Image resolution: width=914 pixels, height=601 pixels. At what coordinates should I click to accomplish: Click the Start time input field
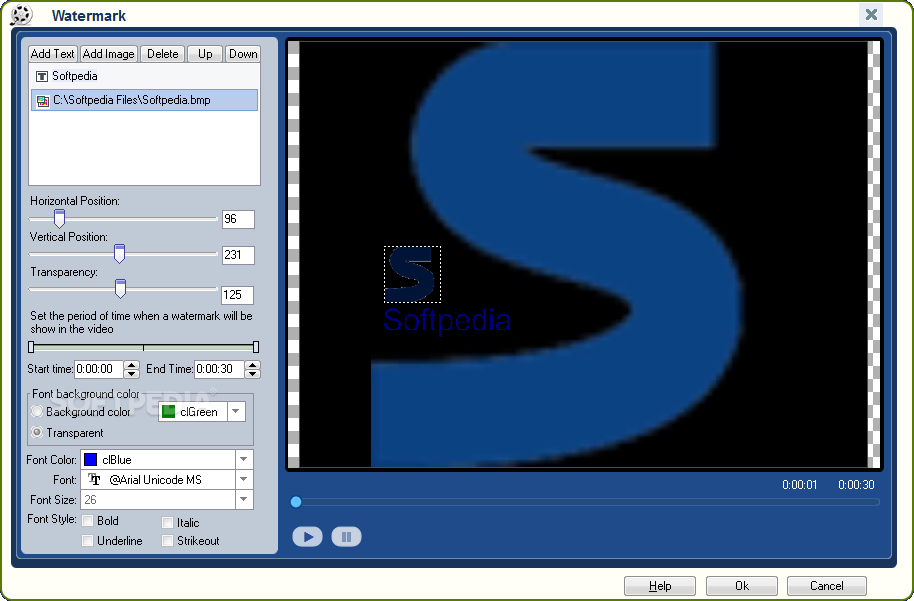[x=99, y=369]
